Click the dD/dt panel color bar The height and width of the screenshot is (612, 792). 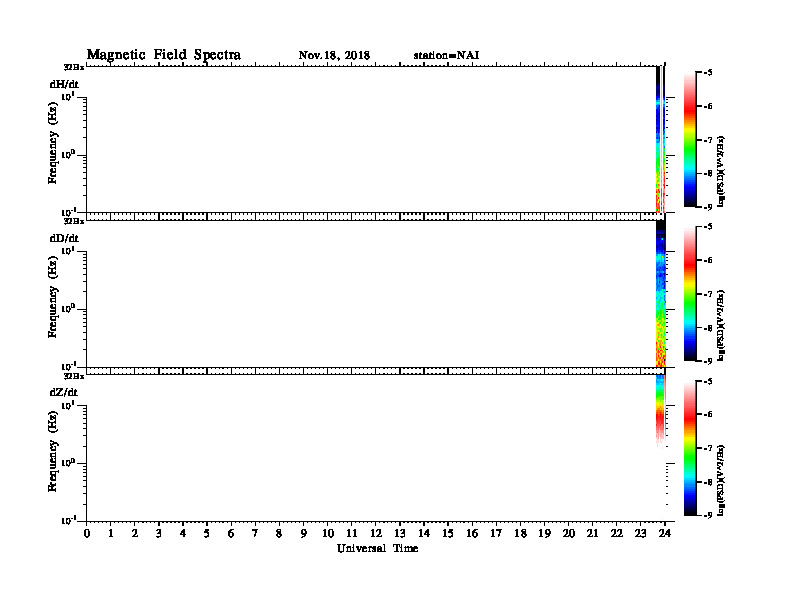tap(690, 294)
